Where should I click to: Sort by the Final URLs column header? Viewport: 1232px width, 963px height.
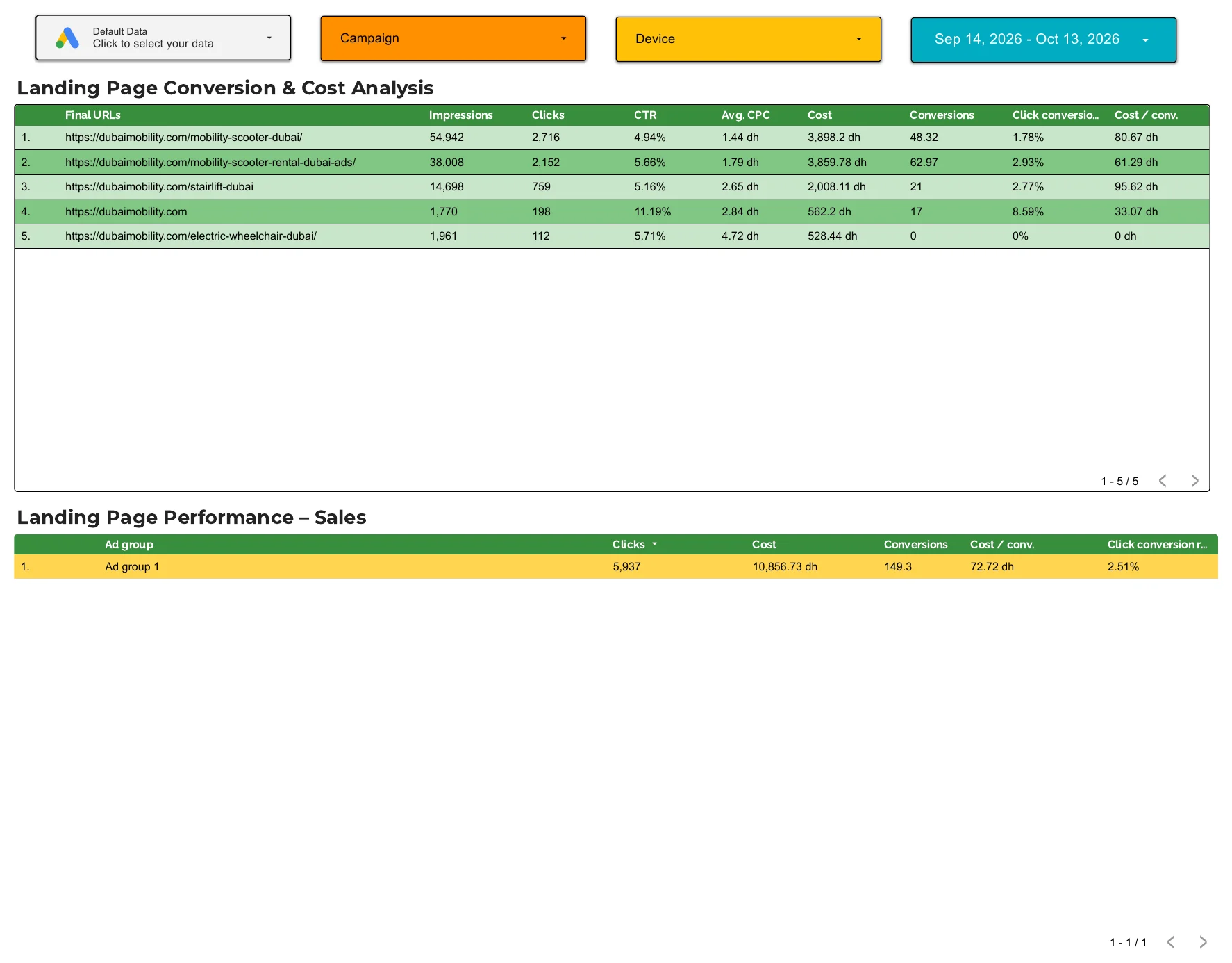[x=93, y=115]
